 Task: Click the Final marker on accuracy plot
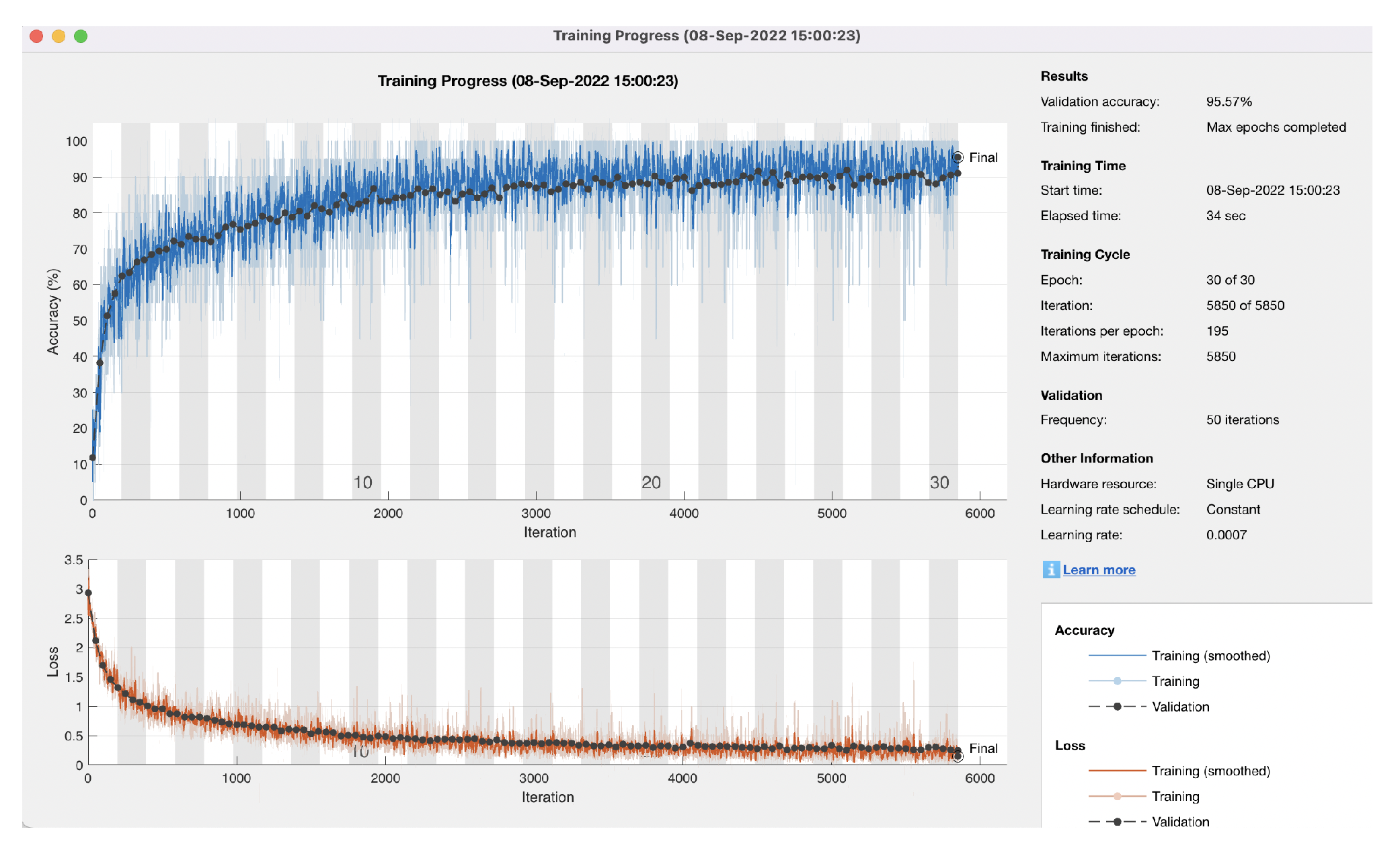(x=958, y=157)
